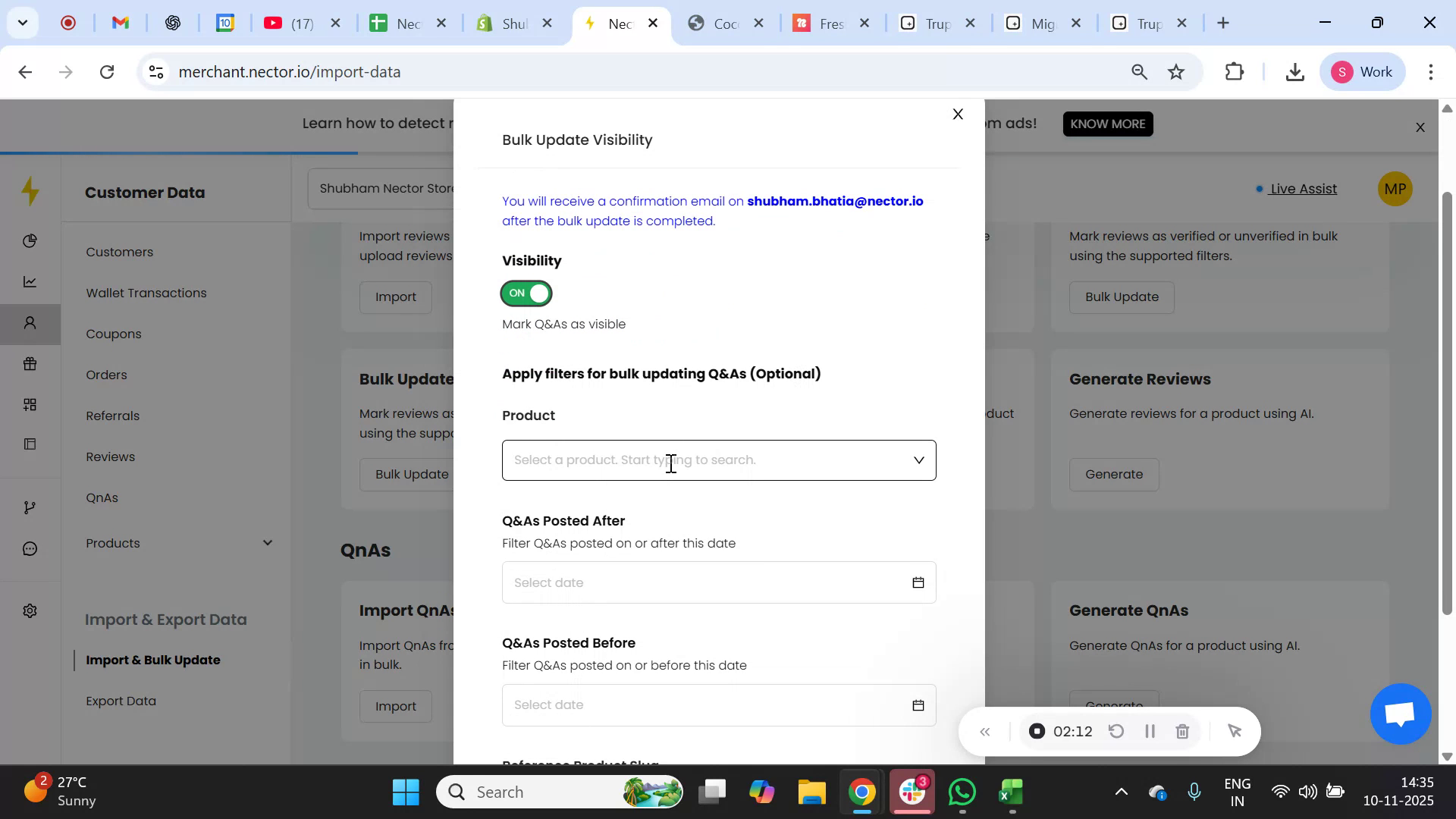This screenshot has height=819, width=1456.
Task: Click the KNOW MORE banner button
Action: tap(1107, 124)
